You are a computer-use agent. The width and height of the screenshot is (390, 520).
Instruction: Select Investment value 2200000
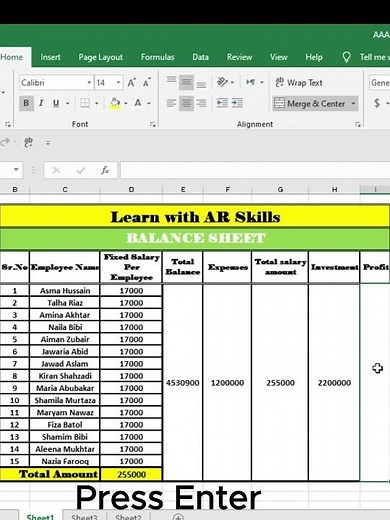click(x=334, y=382)
